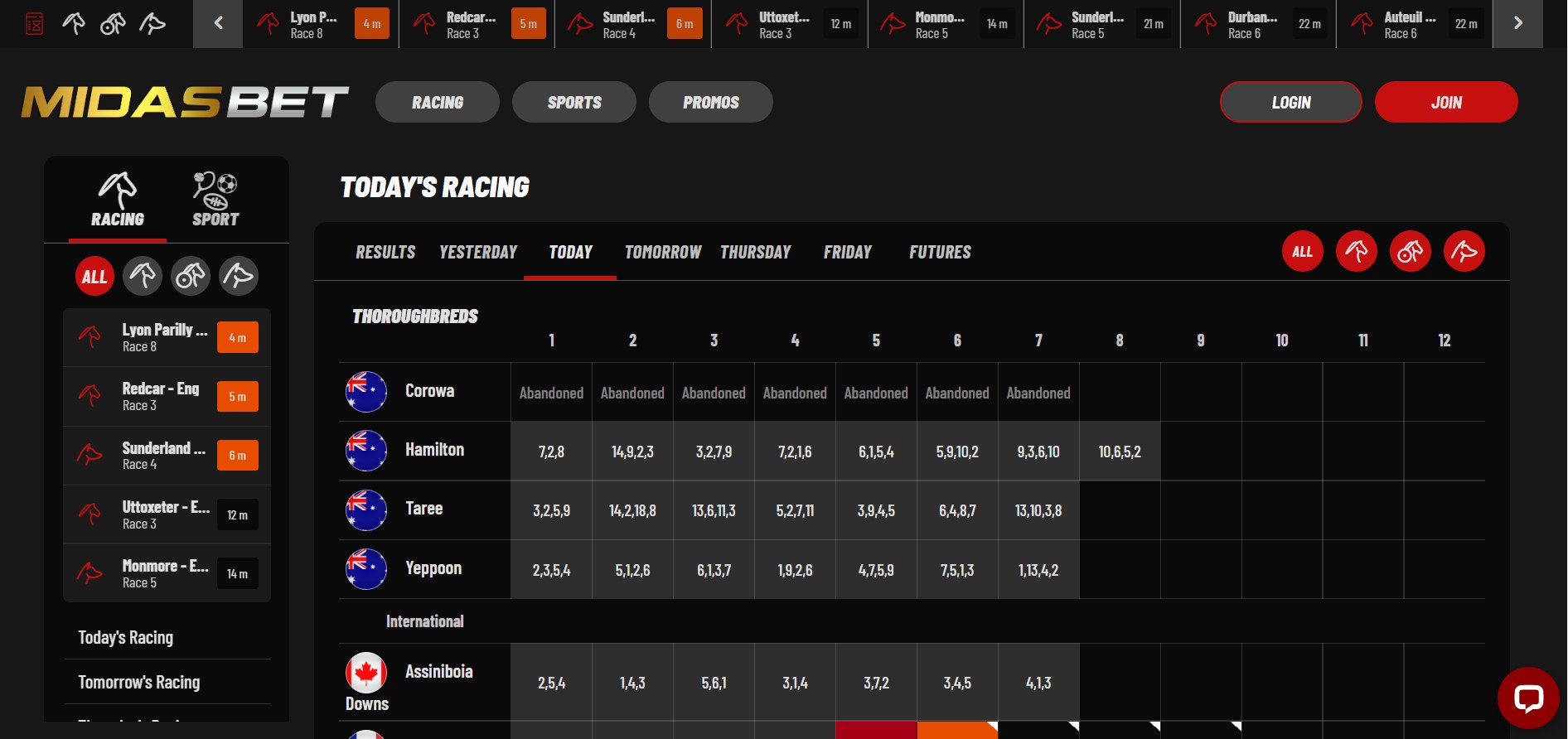Open Hamilton race 8 result 10,6,5,2
The width and height of the screenshot is (1568, 739).
1120,452
